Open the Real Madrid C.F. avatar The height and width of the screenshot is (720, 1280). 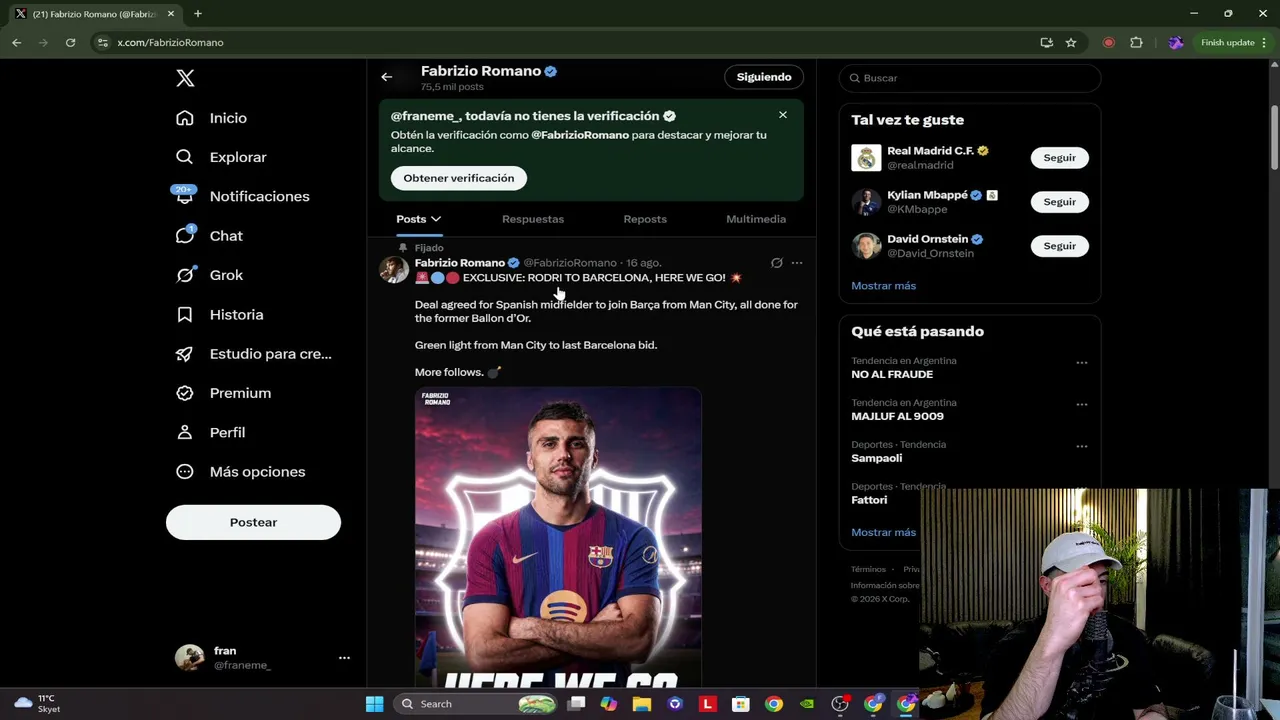tap(866, 158)
